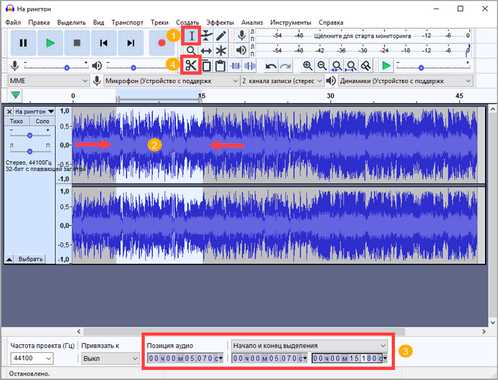Adjust the track gain slider
498x380 pixels.
click(x=30, y=135)
